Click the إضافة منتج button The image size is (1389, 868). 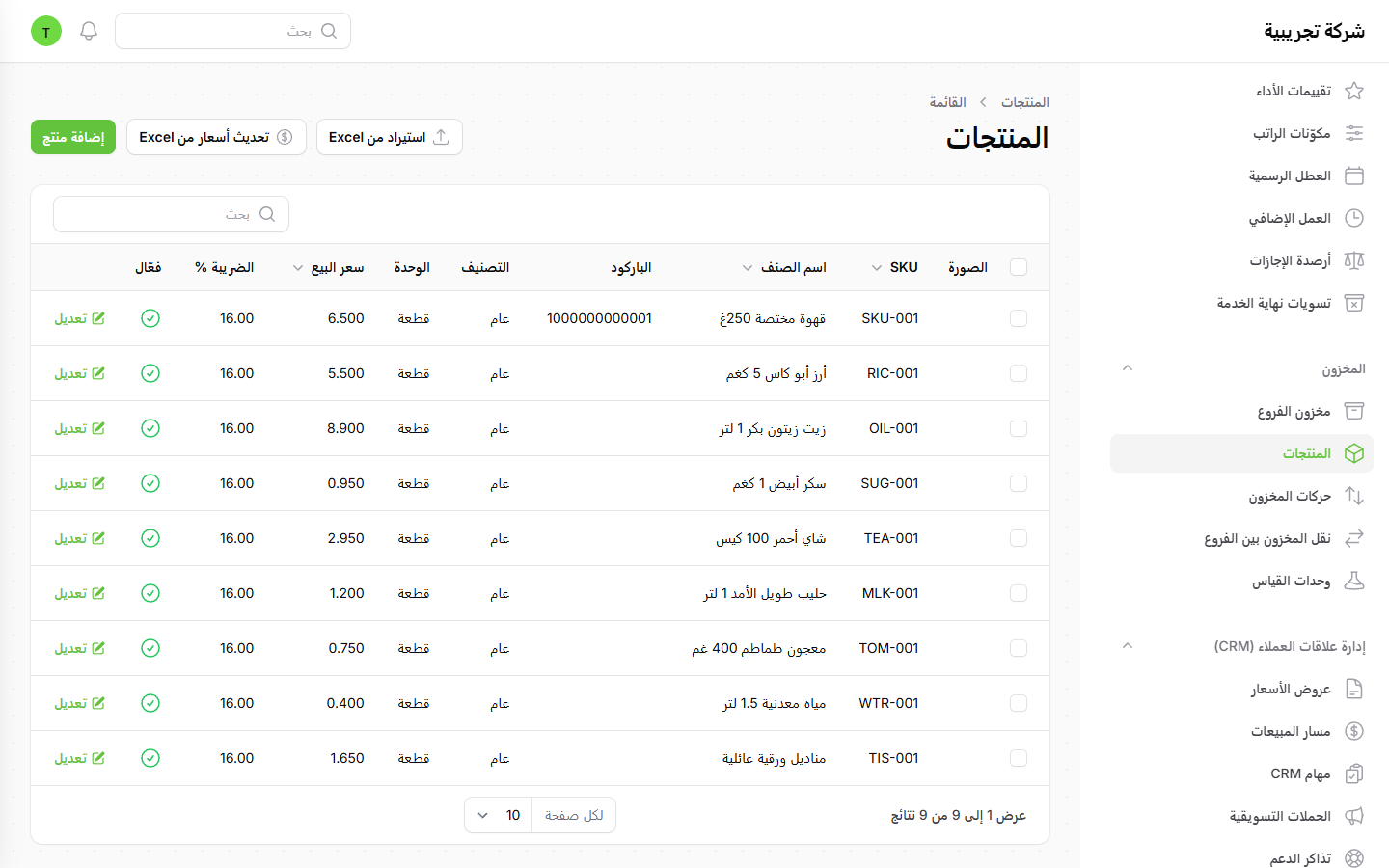[x=73, y=137]
